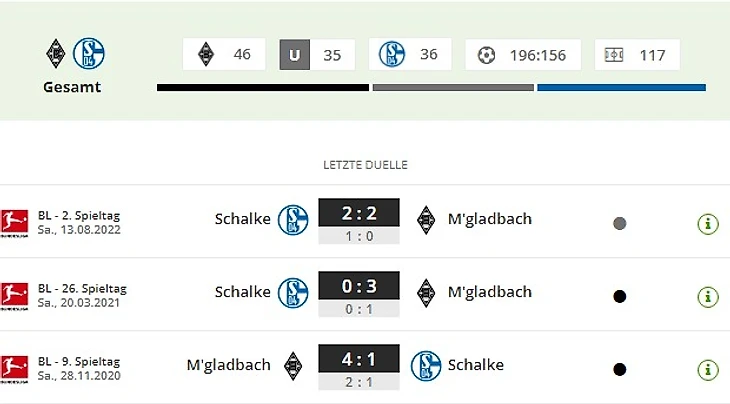730x404 pixels.
Task: Click the football goals icon showing 196:156
Action: click(487, 55)
